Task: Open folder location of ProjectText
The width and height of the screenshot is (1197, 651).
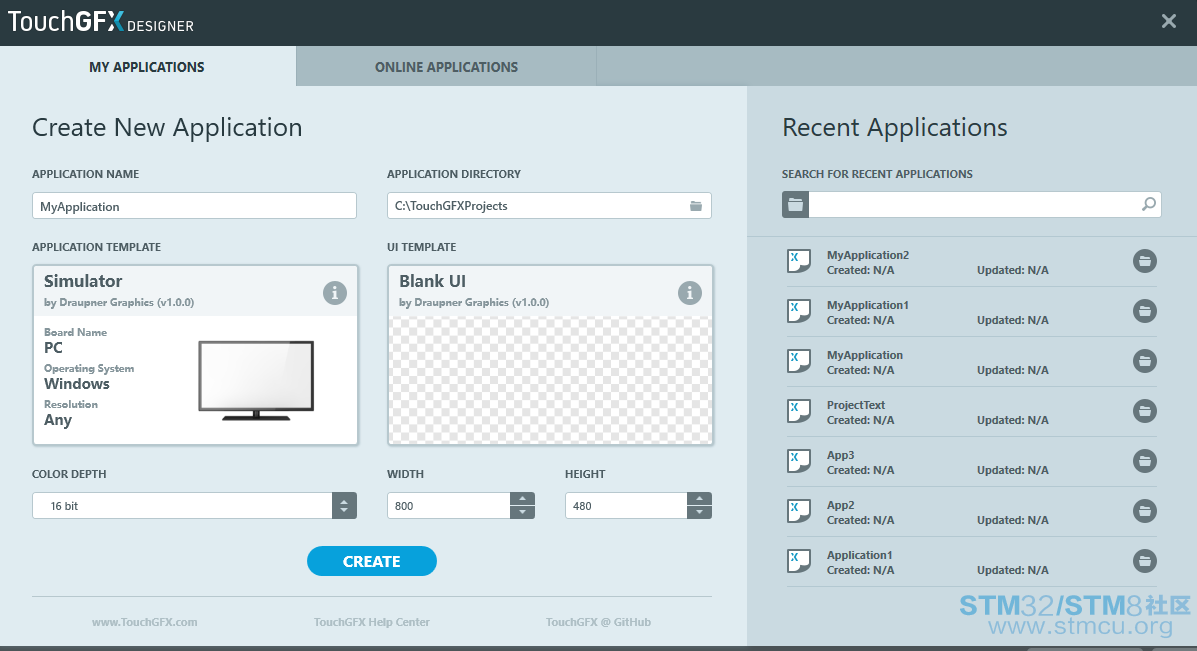Action: point(1144,411)
